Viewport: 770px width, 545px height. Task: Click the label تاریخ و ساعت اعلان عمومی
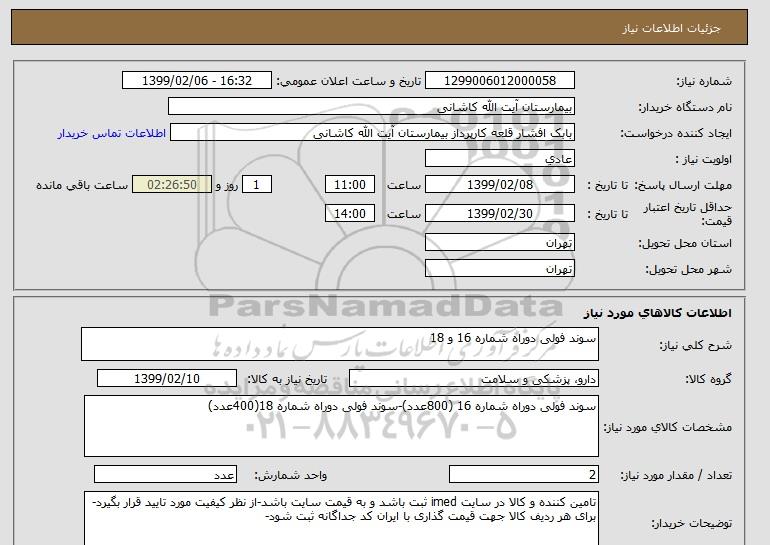point(349,81)
